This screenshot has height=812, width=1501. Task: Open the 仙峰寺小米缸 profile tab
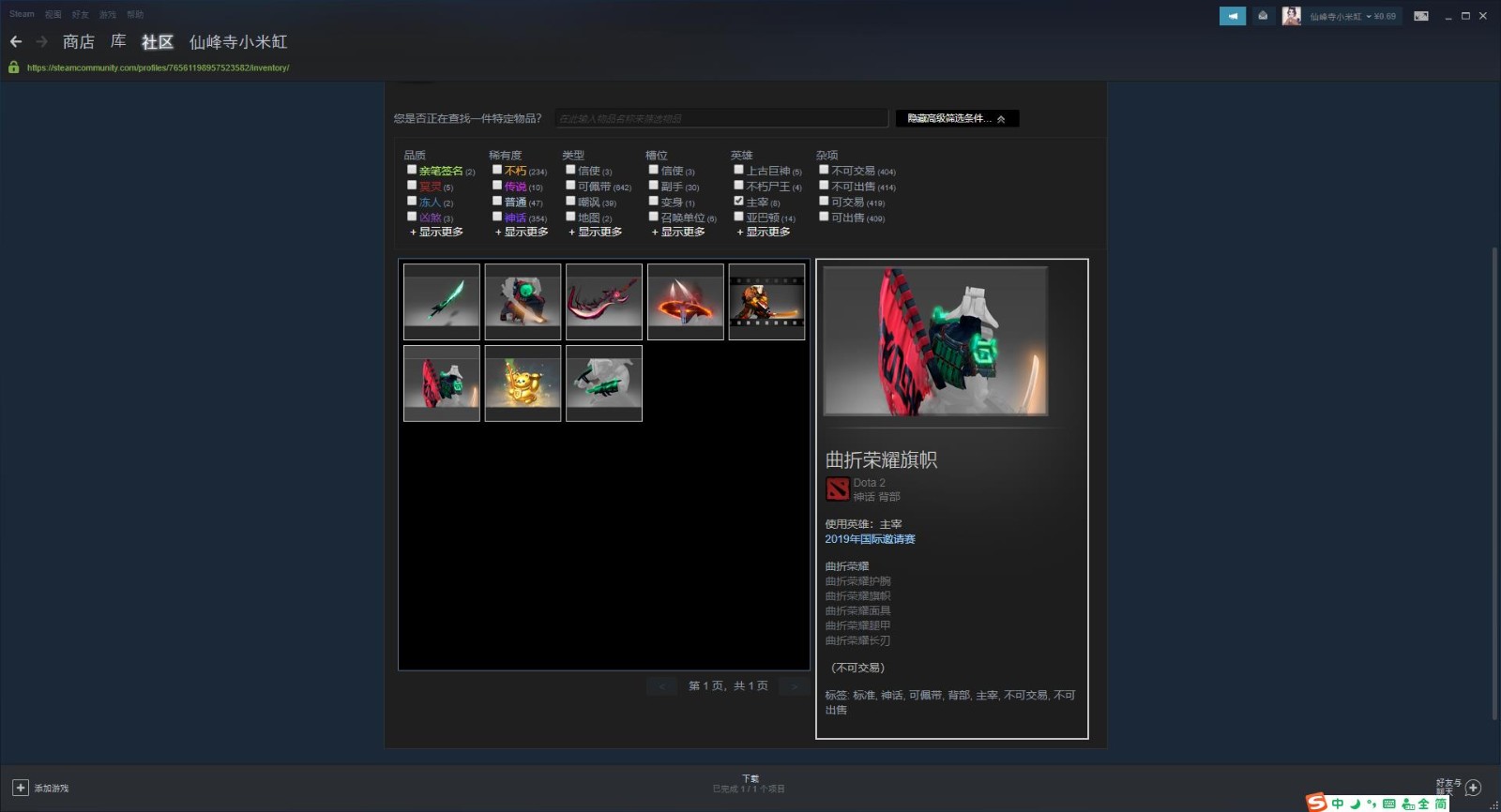coord(238,41)
